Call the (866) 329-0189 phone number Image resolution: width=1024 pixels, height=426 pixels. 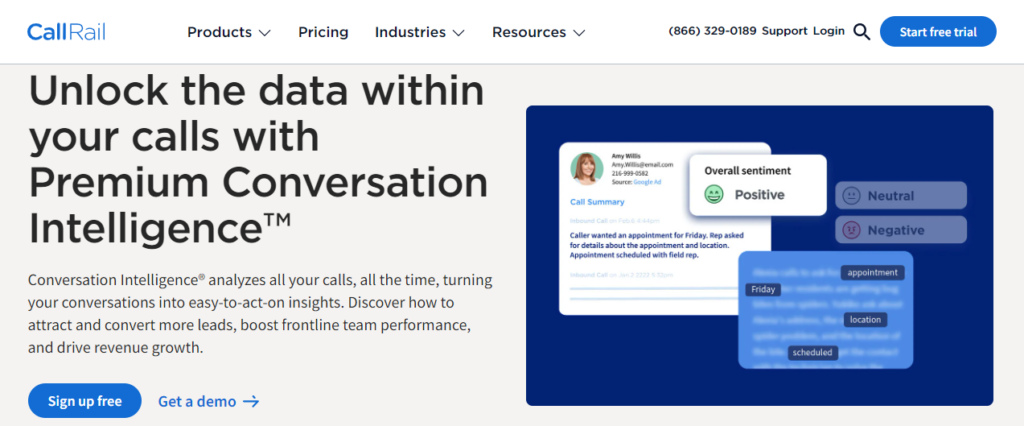coord(712,31)
